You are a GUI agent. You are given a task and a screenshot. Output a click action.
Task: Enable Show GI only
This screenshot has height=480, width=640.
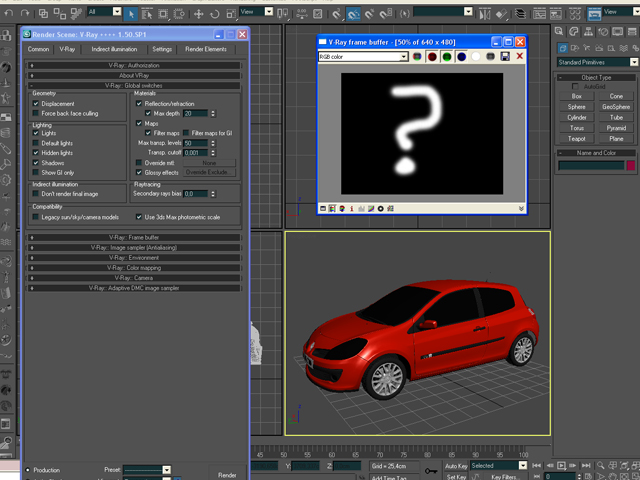tap(36, 173)
